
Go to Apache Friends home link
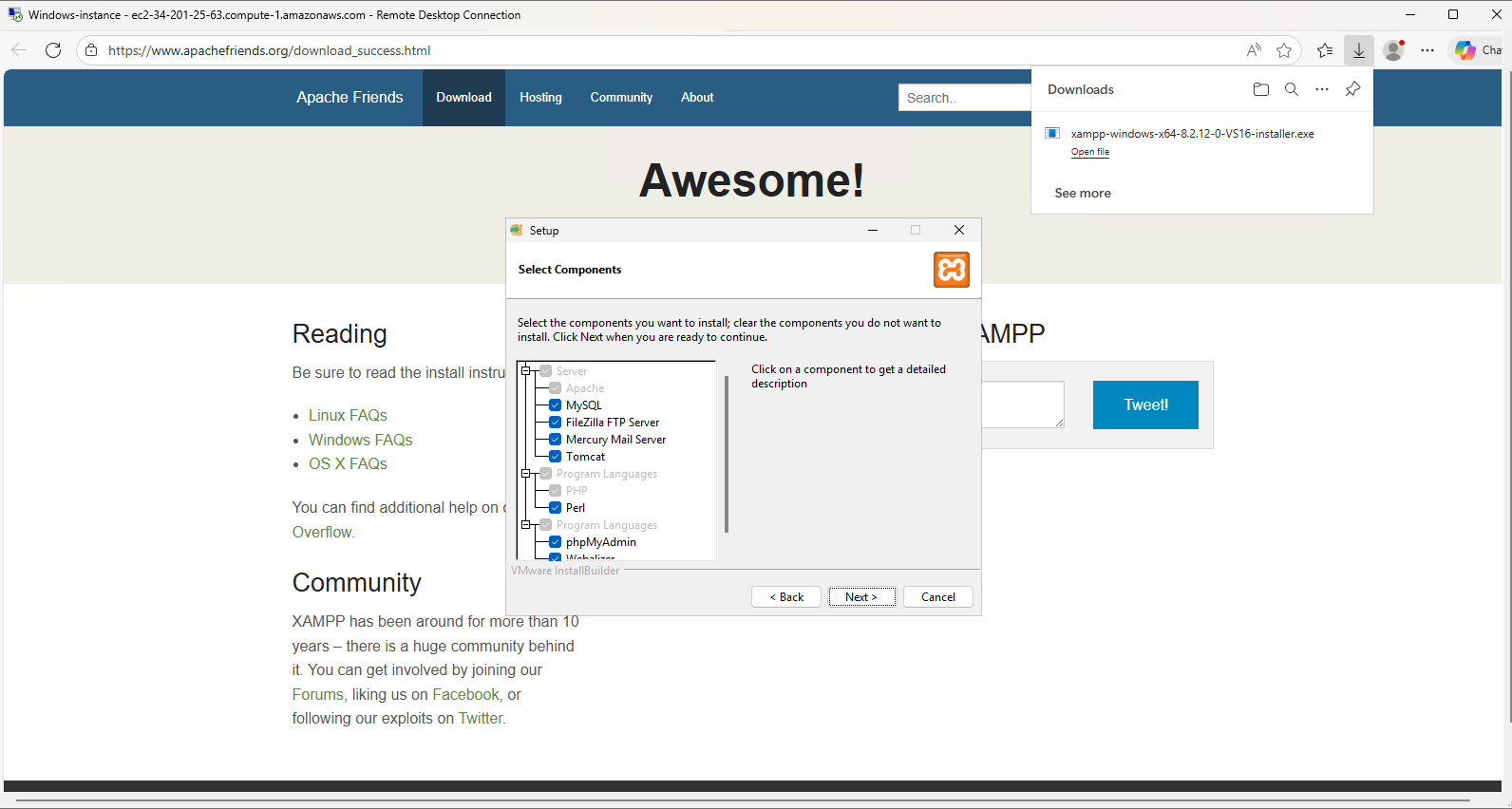350,97
